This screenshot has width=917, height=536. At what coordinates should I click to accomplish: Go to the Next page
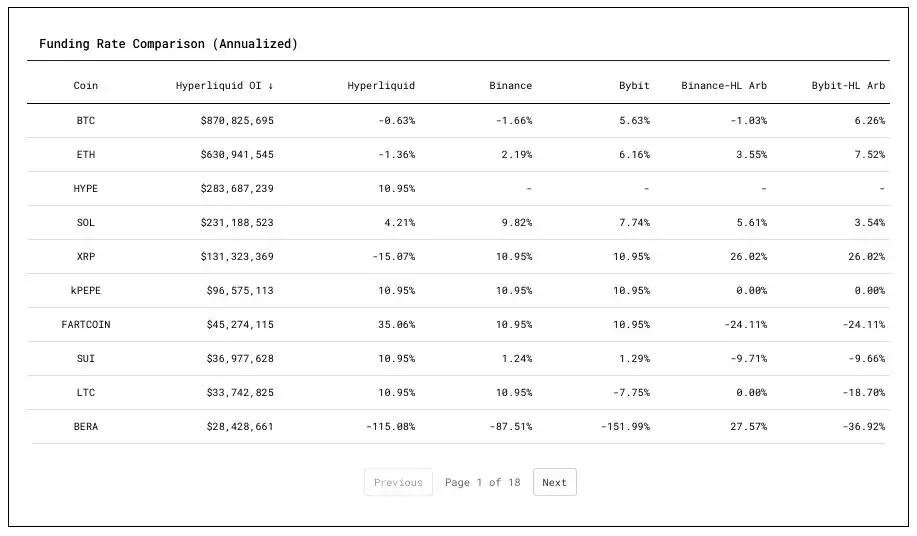coord(554,482)
